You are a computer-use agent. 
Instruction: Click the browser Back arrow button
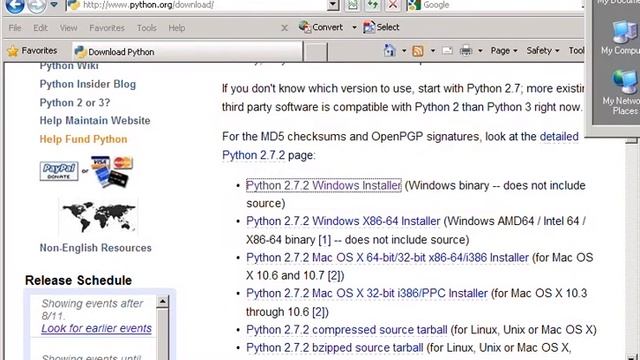tap(15, 5)
